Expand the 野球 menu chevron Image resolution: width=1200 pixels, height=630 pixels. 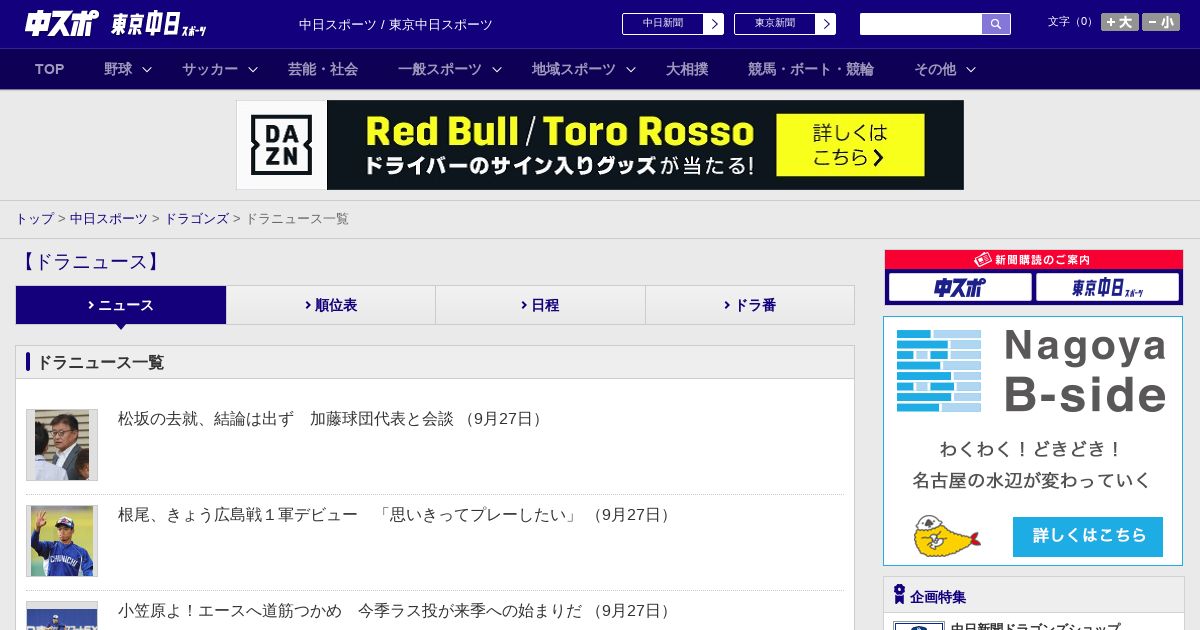[x=147, y=70]
